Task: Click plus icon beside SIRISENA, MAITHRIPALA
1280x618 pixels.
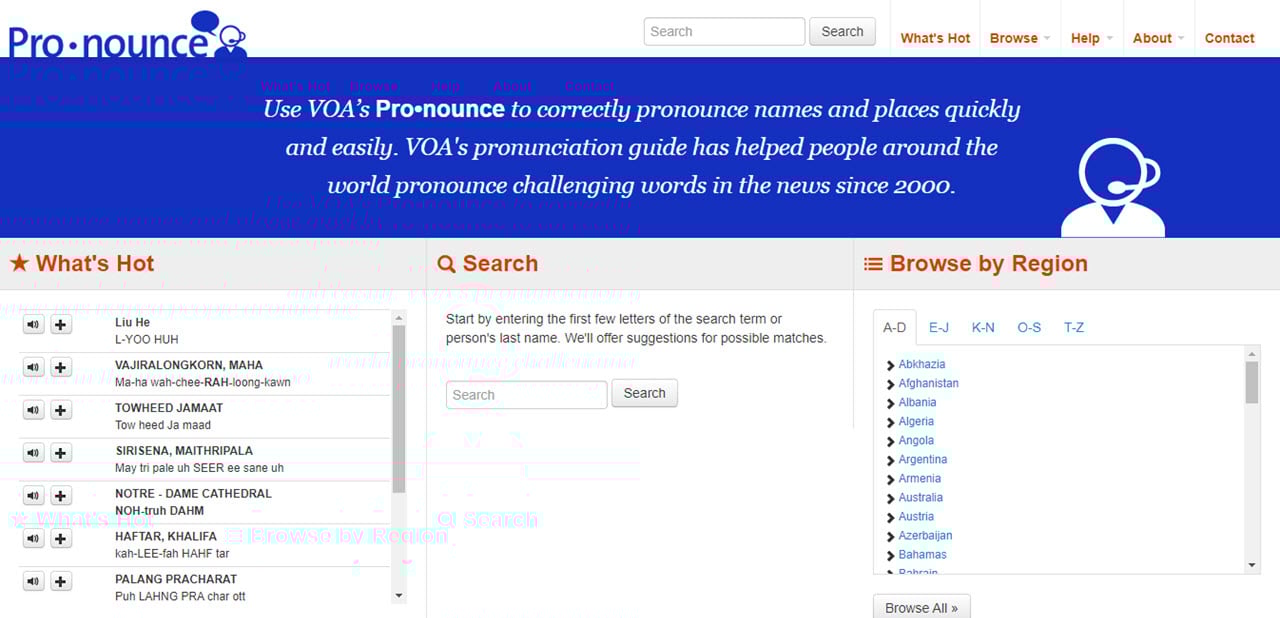Action: (61, 453)
